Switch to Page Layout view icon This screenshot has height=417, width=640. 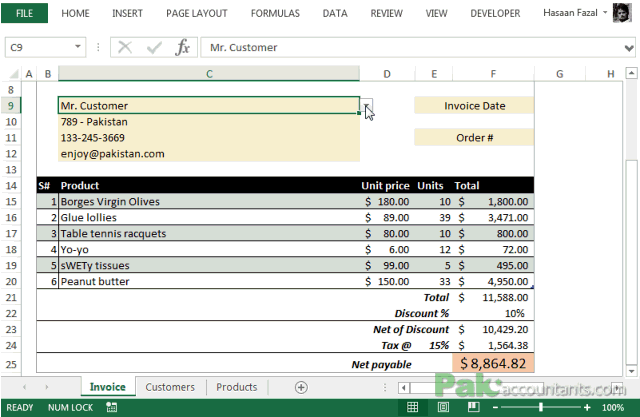tap(443, 407)
